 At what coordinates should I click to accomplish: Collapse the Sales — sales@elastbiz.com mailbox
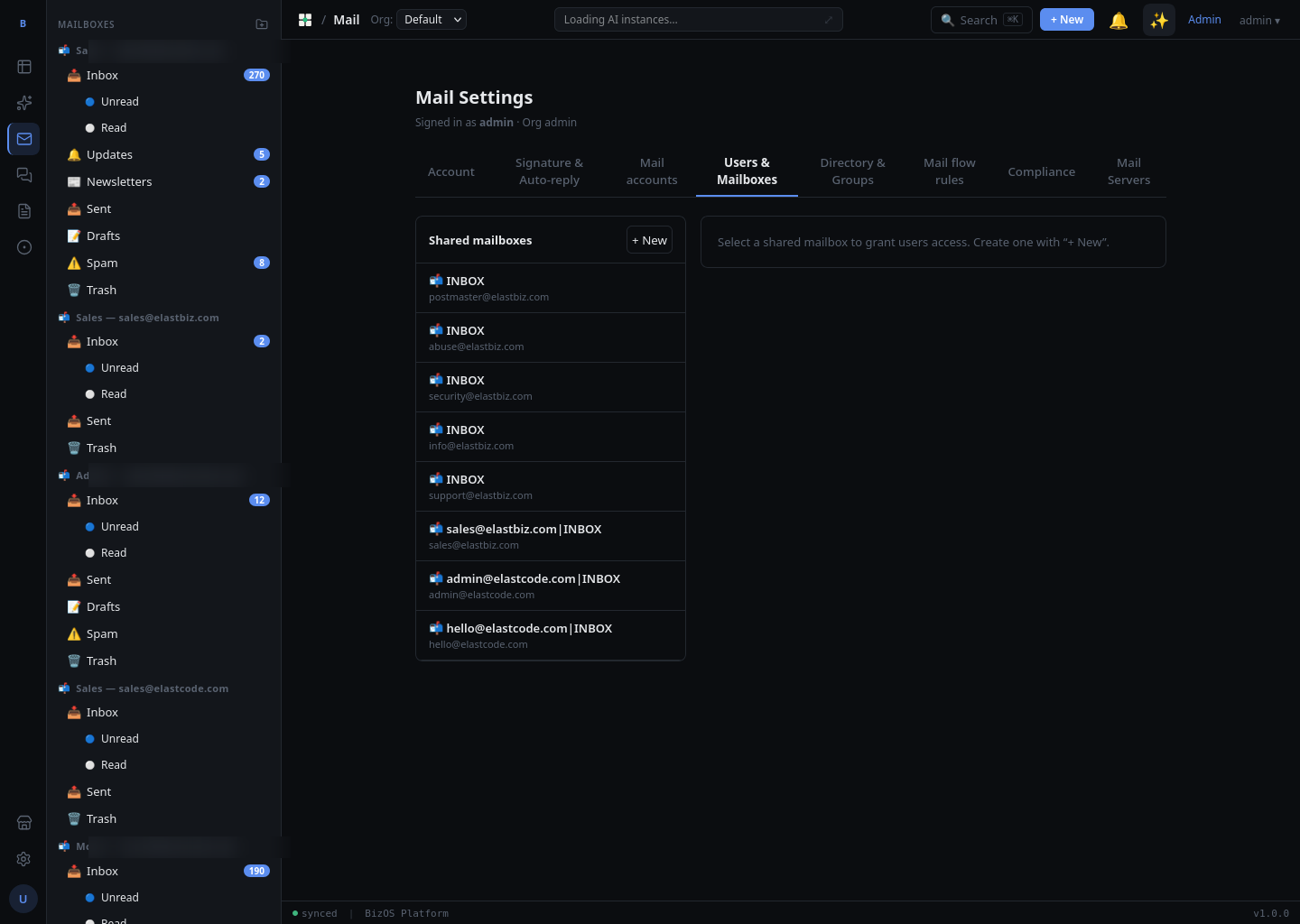coord(146,318)
